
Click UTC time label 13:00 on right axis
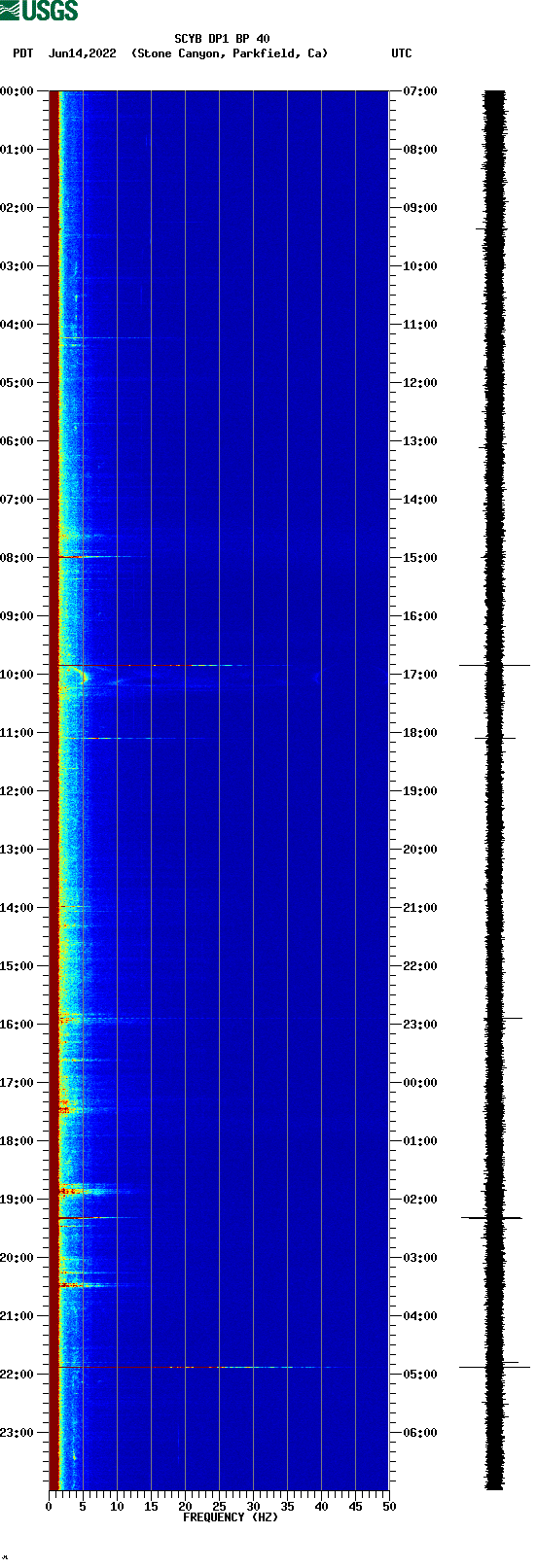pos(420,441)
